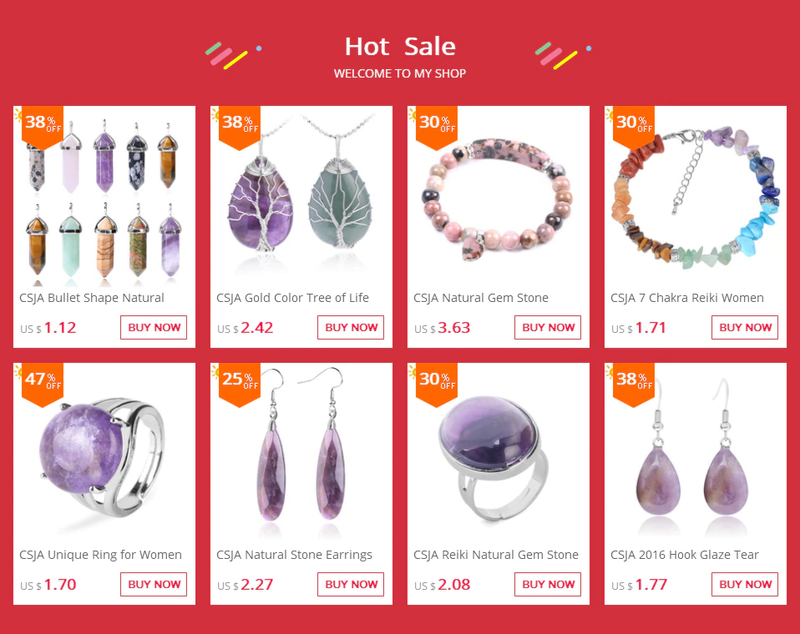The width and height of the screenshot is (800, 634).
Task: Buy now the CSJA Bullet Shape Natural item
Action: pyautogui.click(x=154, y=327)
